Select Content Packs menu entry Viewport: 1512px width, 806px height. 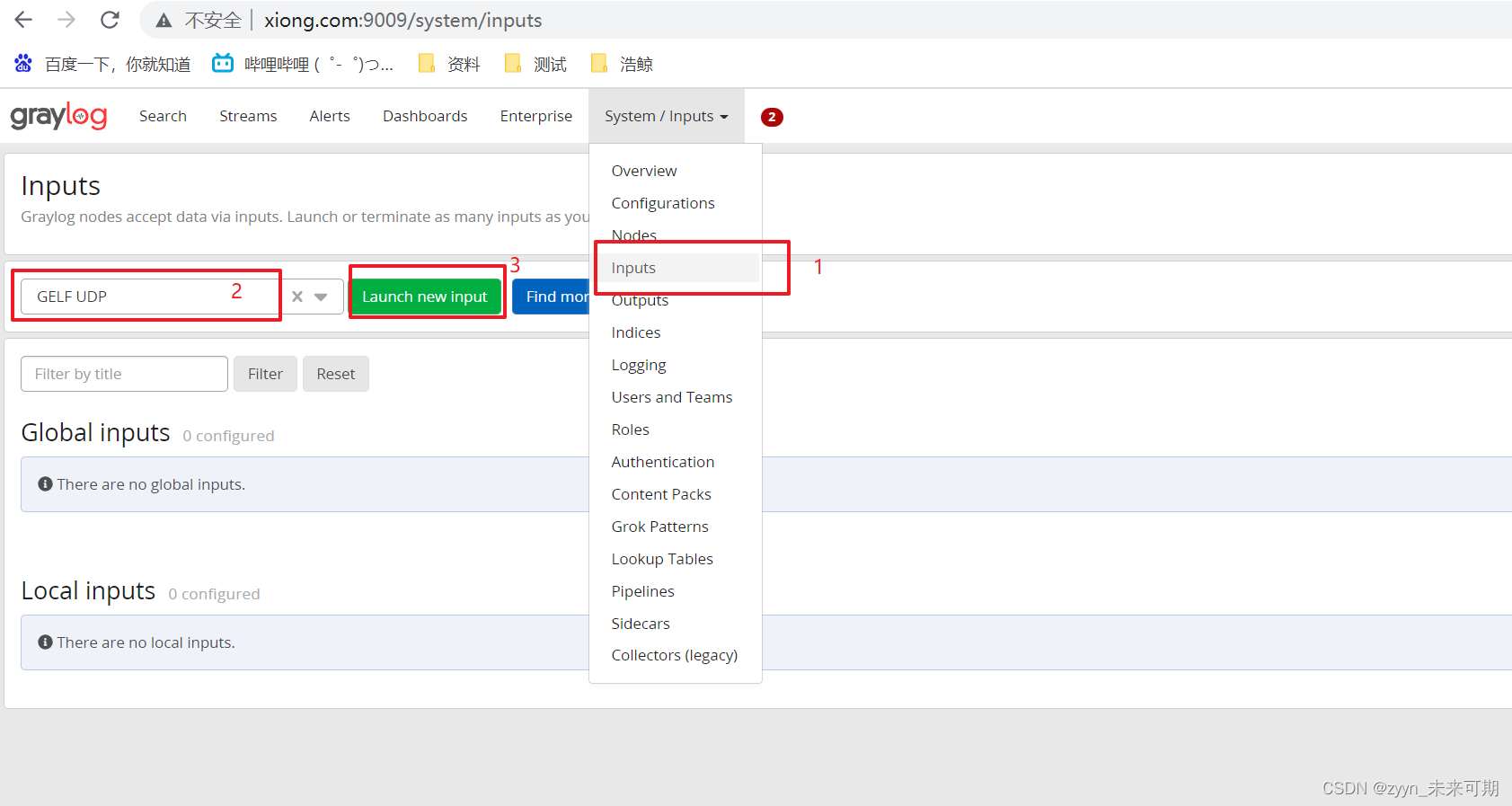pyautogui.click(x=661, y=494)
